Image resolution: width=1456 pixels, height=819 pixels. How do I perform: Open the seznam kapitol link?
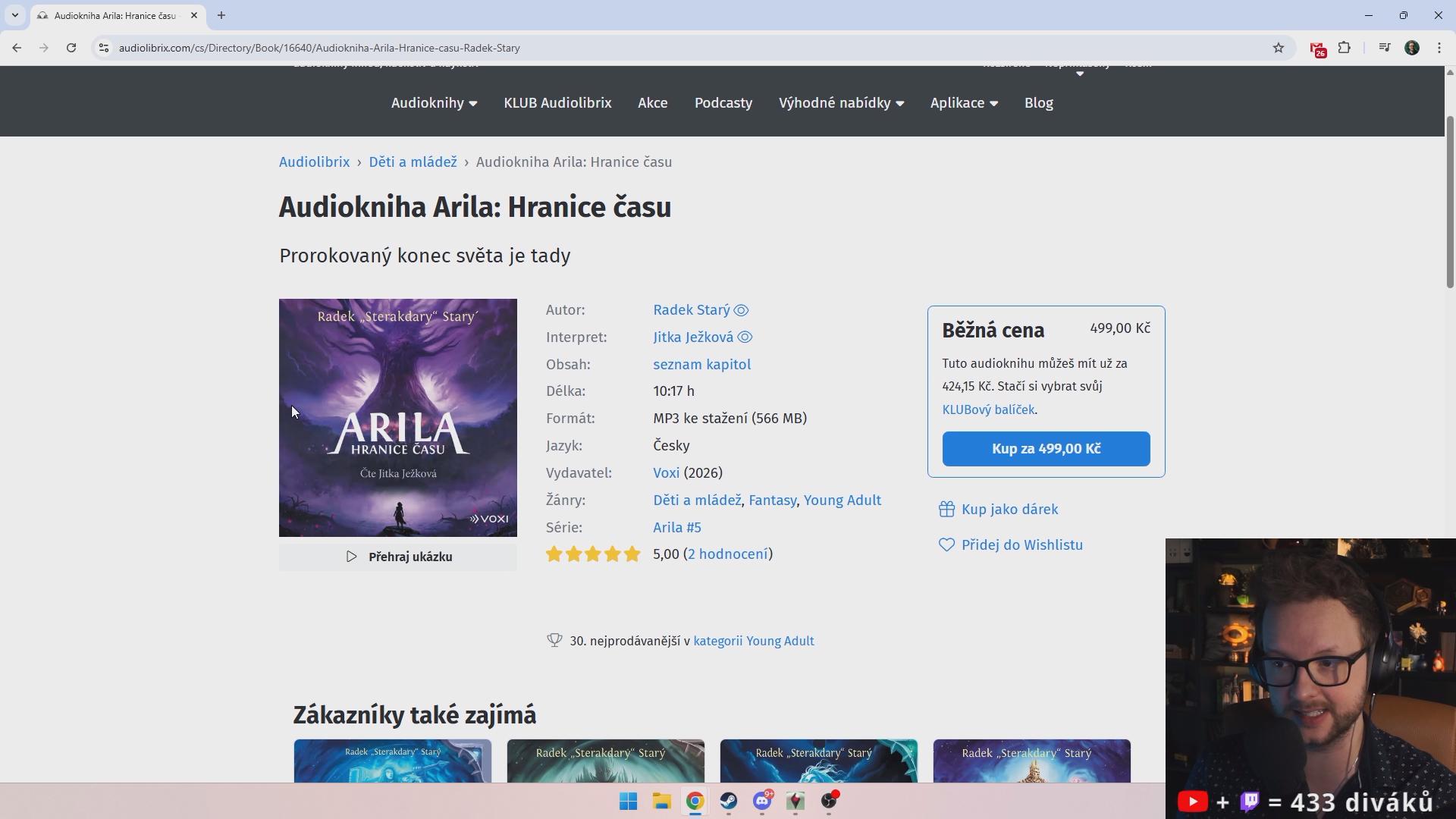point(701,365)
